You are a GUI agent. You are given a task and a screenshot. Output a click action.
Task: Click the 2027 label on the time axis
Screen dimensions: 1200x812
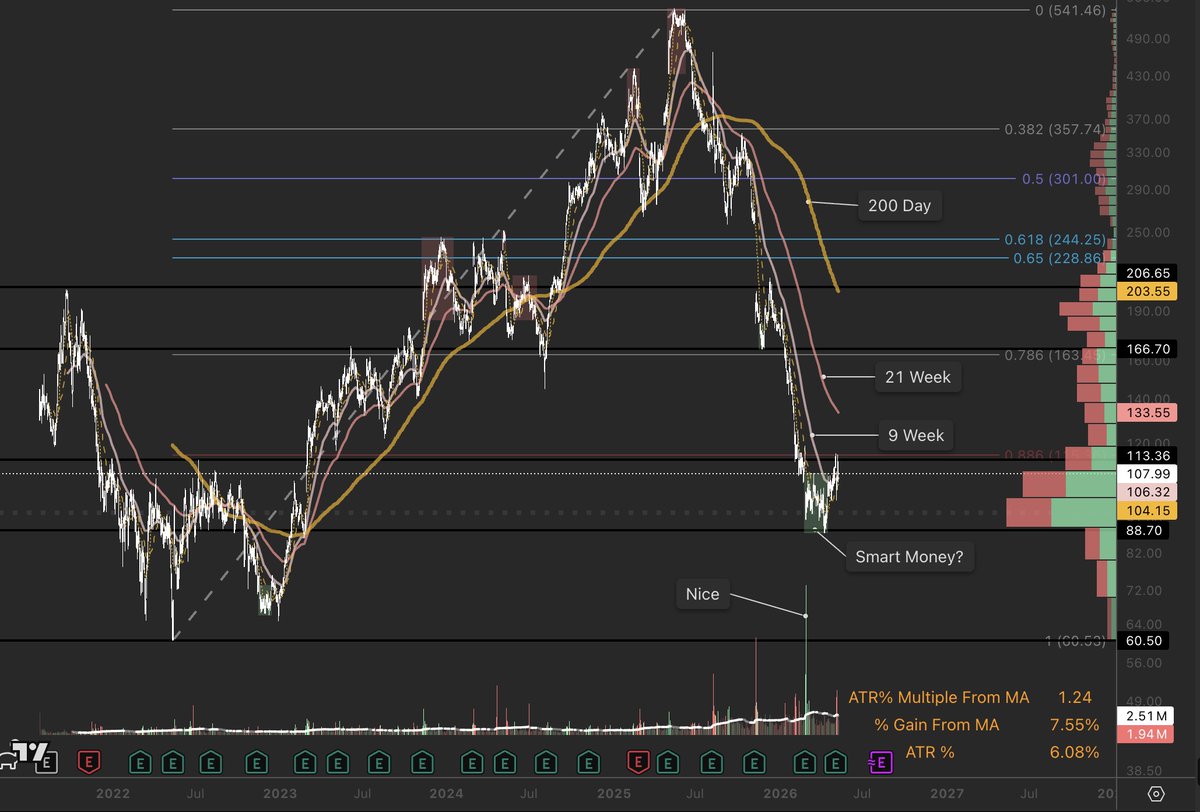pyautogui.click(x=948, y=793)
